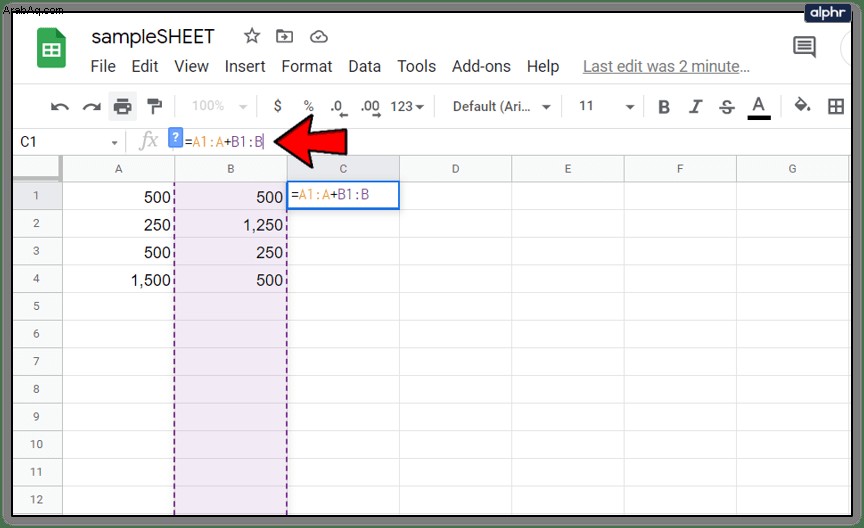This screenshot has width=864, height=528.
Task: Click the Move to folder icon
Action: (x=284, y=36)
